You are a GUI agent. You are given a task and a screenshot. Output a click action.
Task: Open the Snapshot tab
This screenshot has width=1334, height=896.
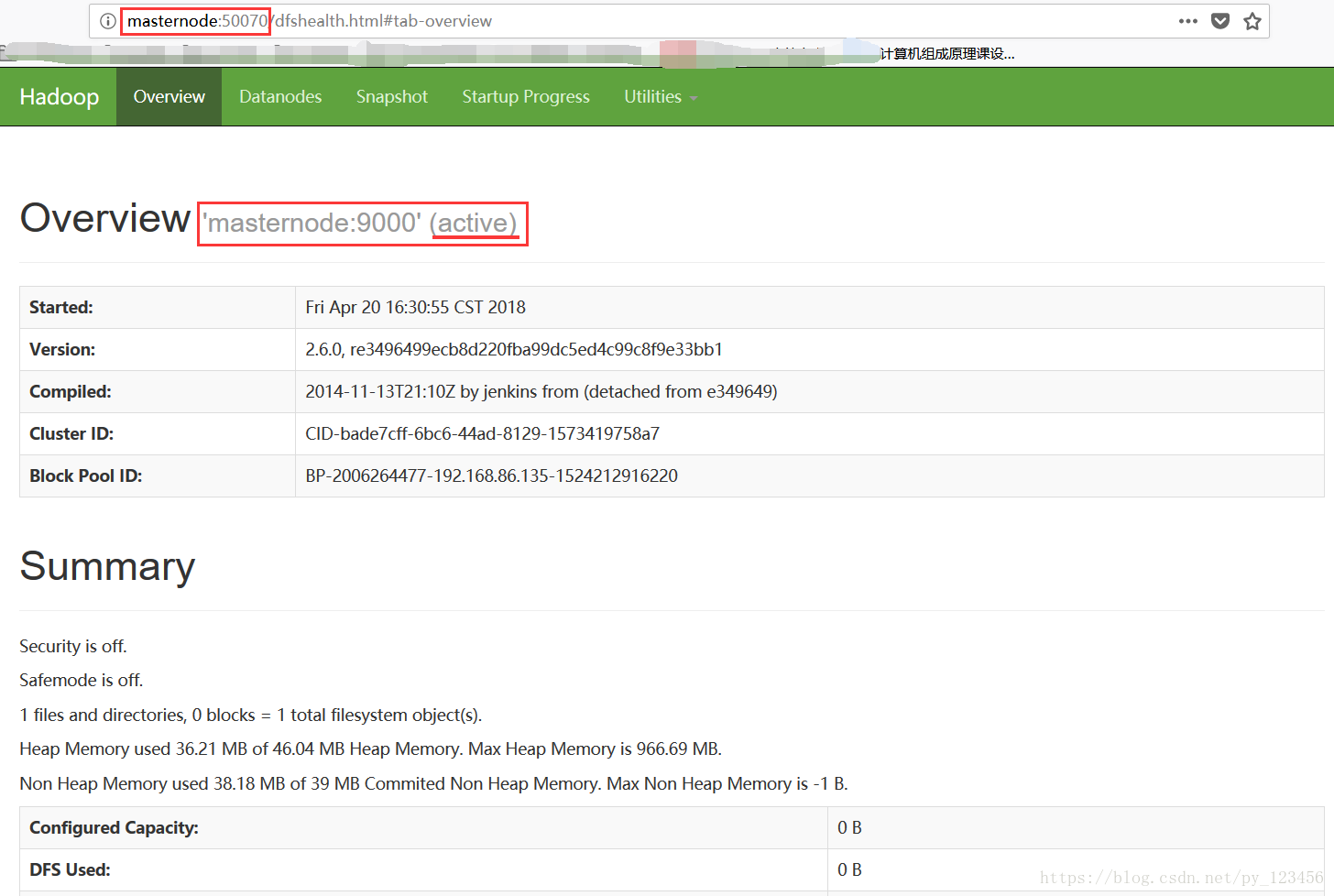[x=392, y=96]
